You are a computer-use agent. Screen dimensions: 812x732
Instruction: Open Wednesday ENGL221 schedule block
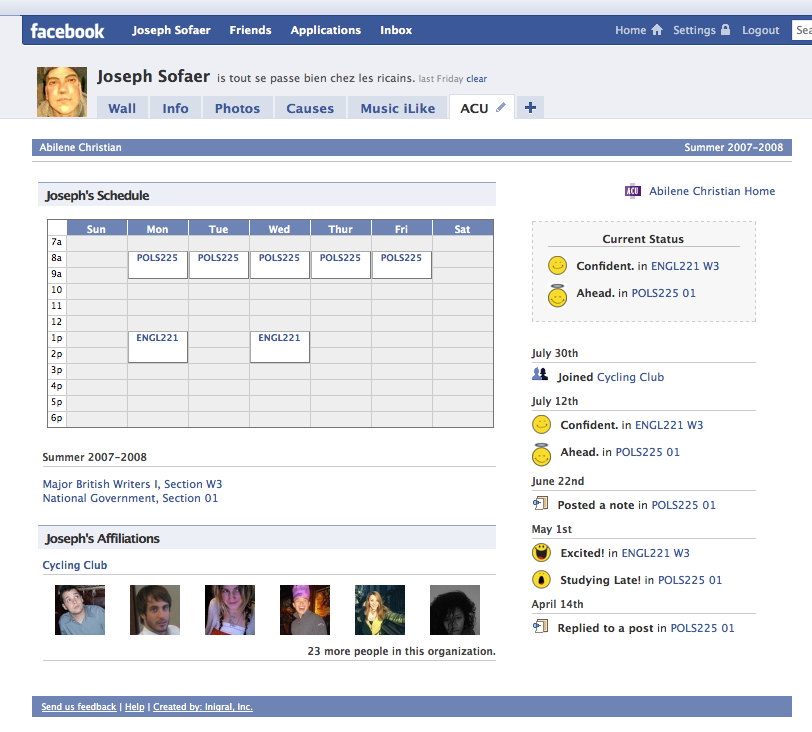pos(280,346)
